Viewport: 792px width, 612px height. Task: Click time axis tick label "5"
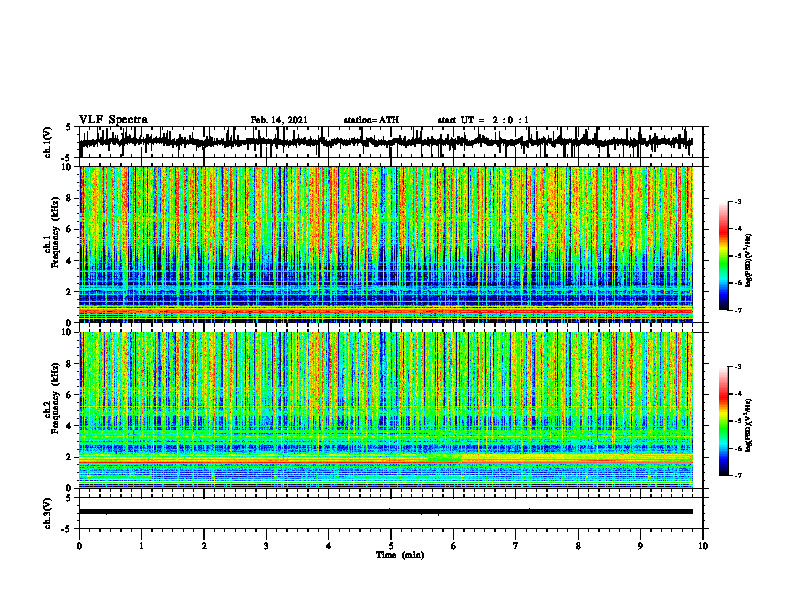click(x=391, y=546)
